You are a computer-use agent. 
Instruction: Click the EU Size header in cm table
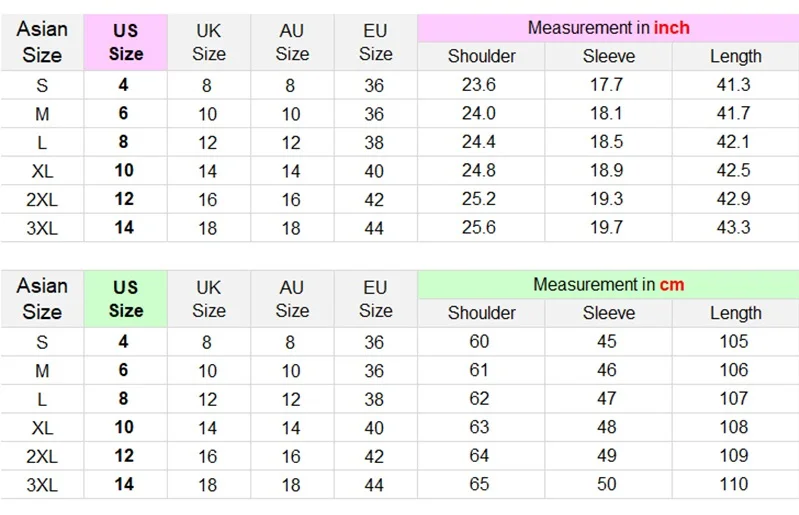coord(376,299)
